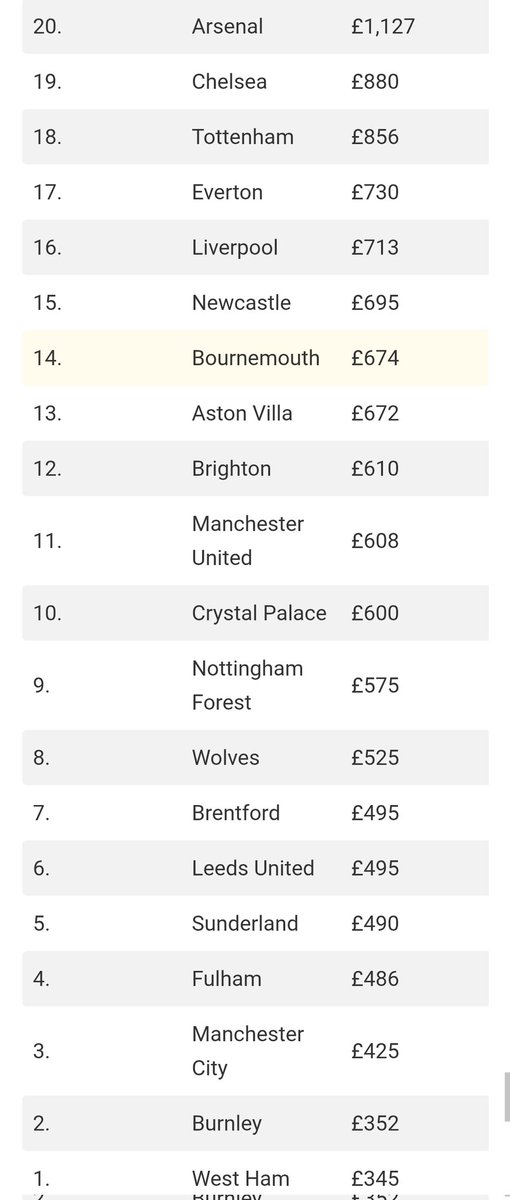The image size is (510, 1200).
Task: Select Aston Villa entry
Action: [242, 413]
